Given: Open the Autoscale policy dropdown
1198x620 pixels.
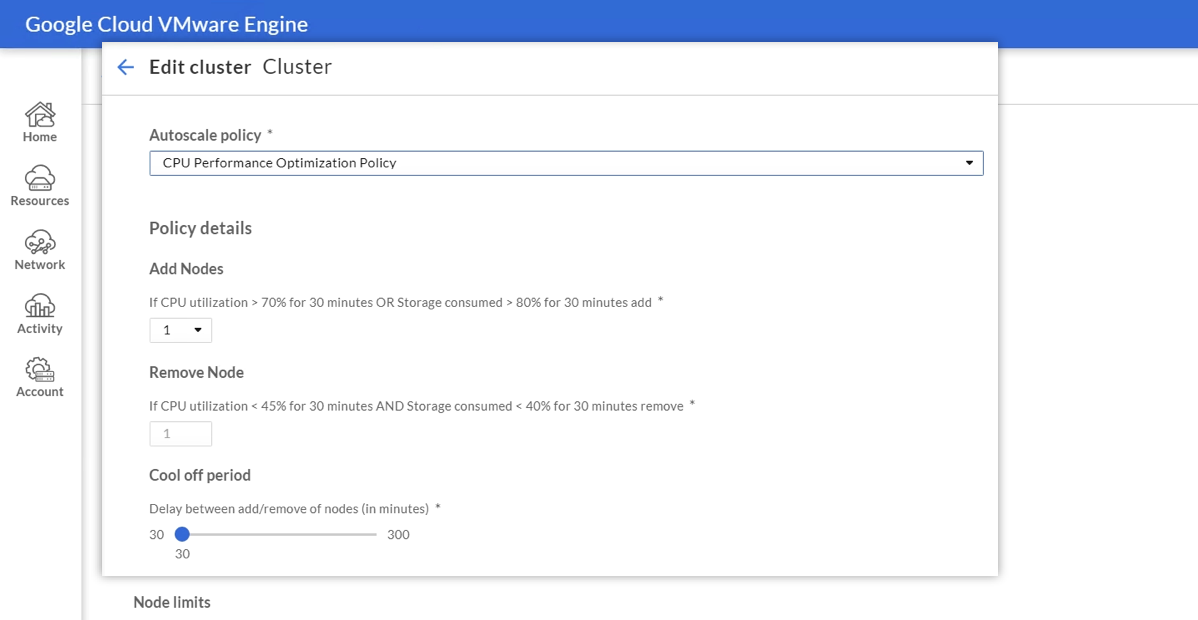Looking at the screenshot, I should 566,163.
